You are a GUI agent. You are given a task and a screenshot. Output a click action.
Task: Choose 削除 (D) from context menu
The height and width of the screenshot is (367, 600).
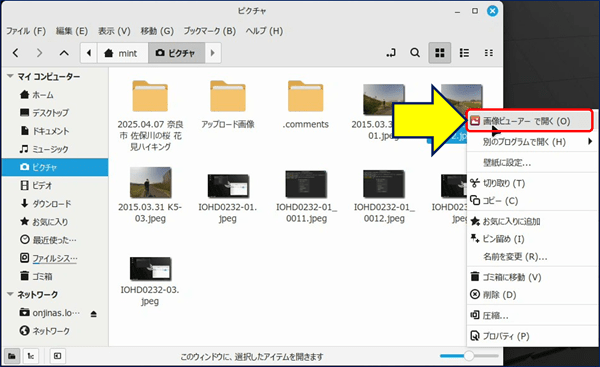532,295
